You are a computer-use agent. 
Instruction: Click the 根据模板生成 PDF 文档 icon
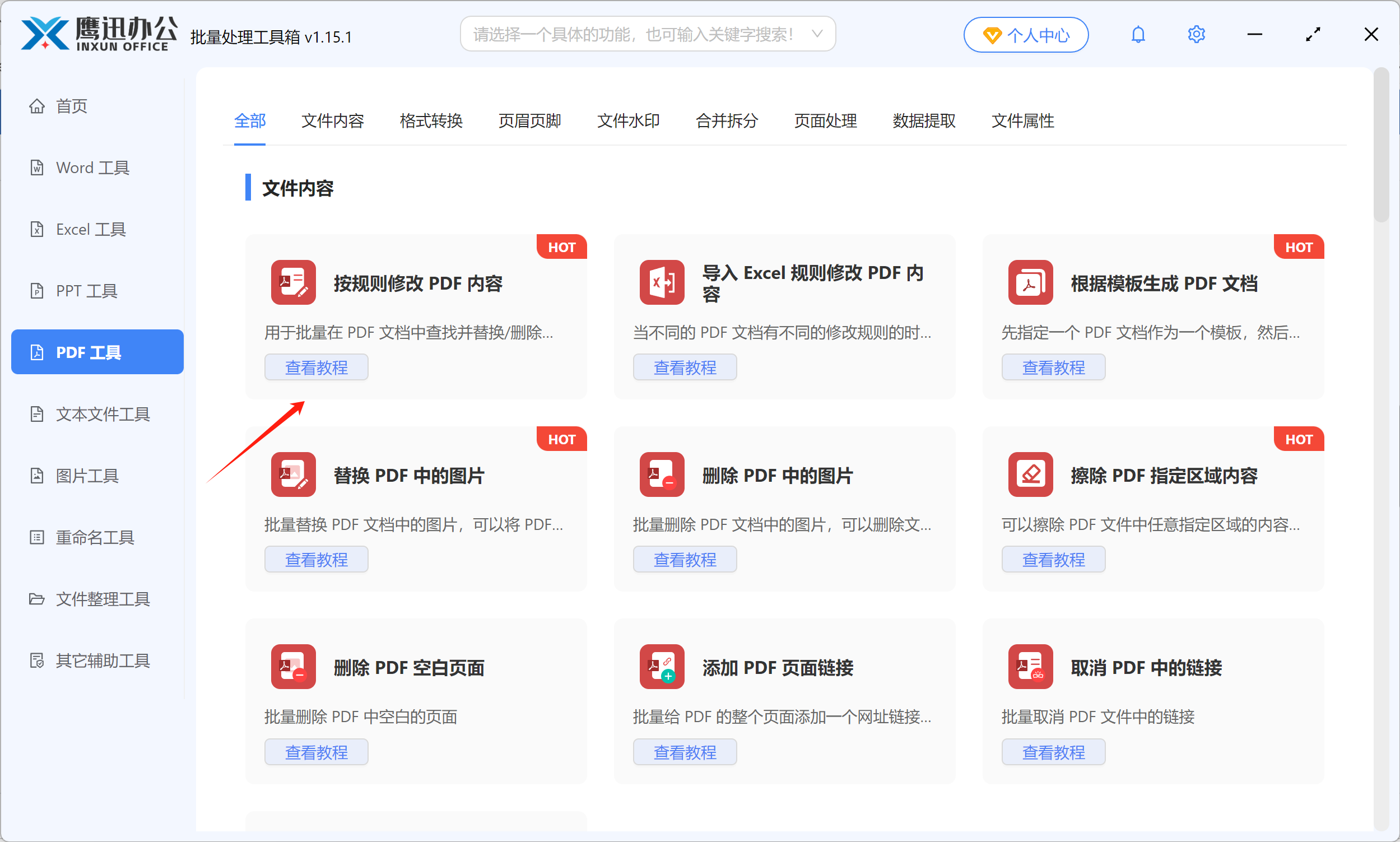pyautogui.click(x=1031, y=282)
